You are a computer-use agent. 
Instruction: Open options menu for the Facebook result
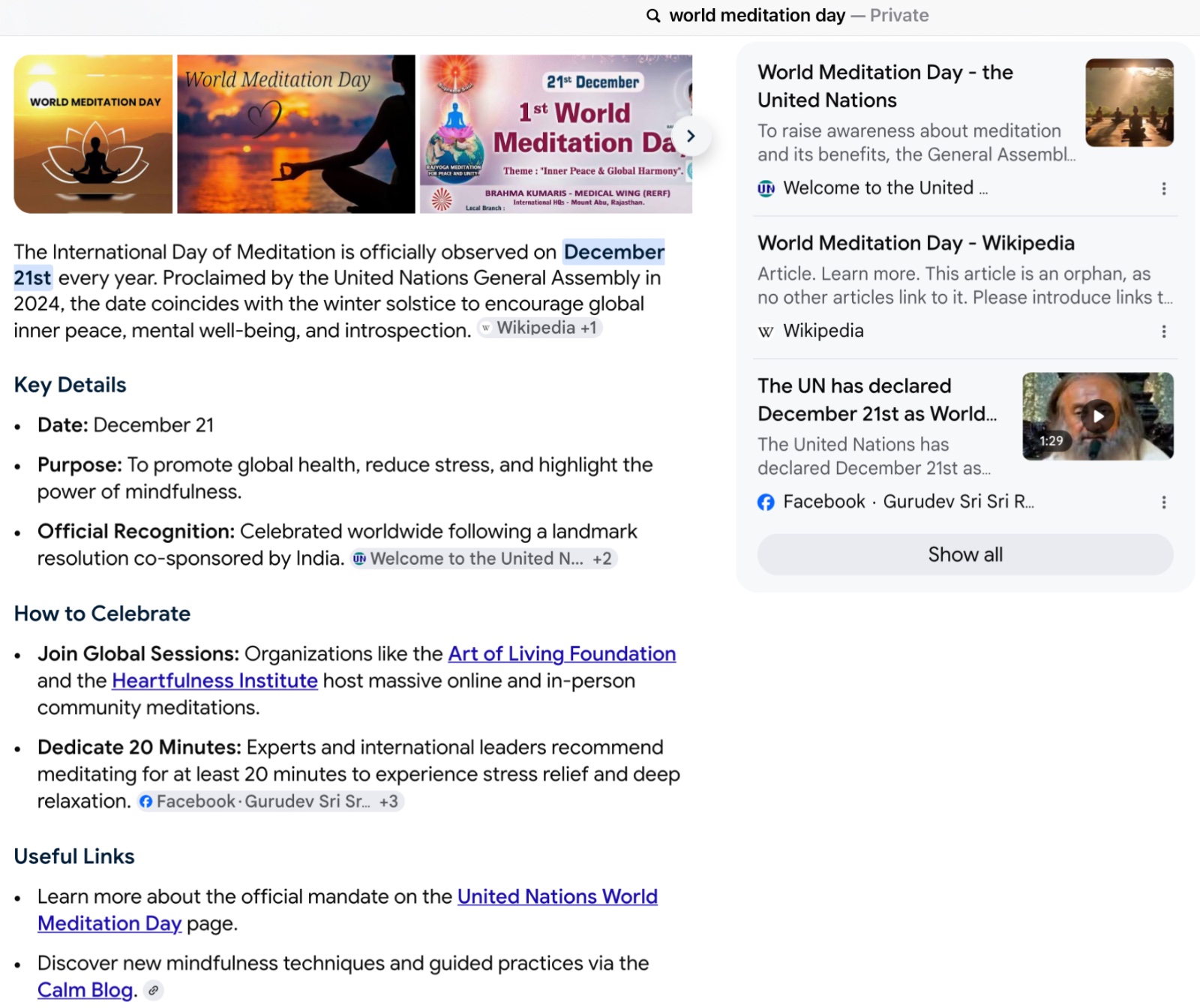pyautogui.click(x=1163, y=502)
